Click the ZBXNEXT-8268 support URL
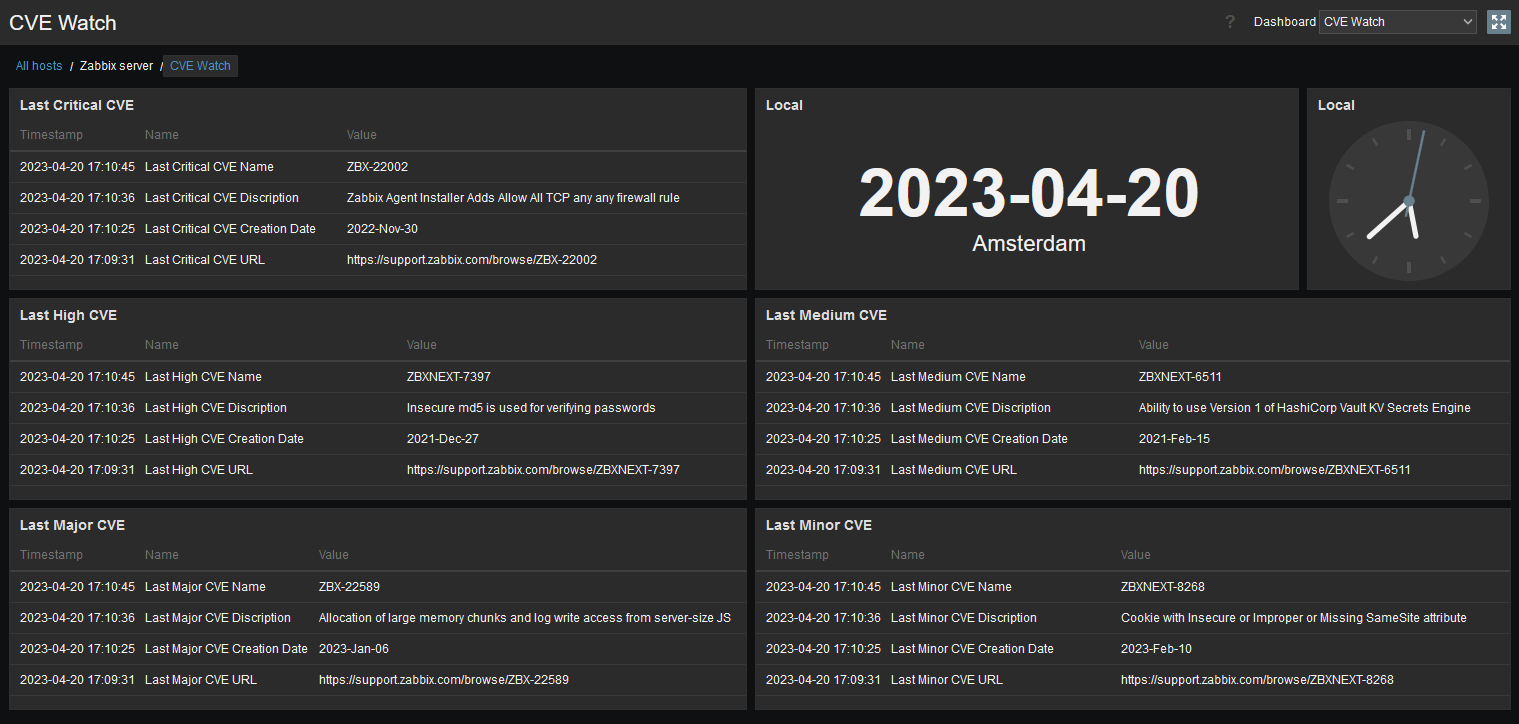This screenshot has height=724, width=1519. point(1257,680)
